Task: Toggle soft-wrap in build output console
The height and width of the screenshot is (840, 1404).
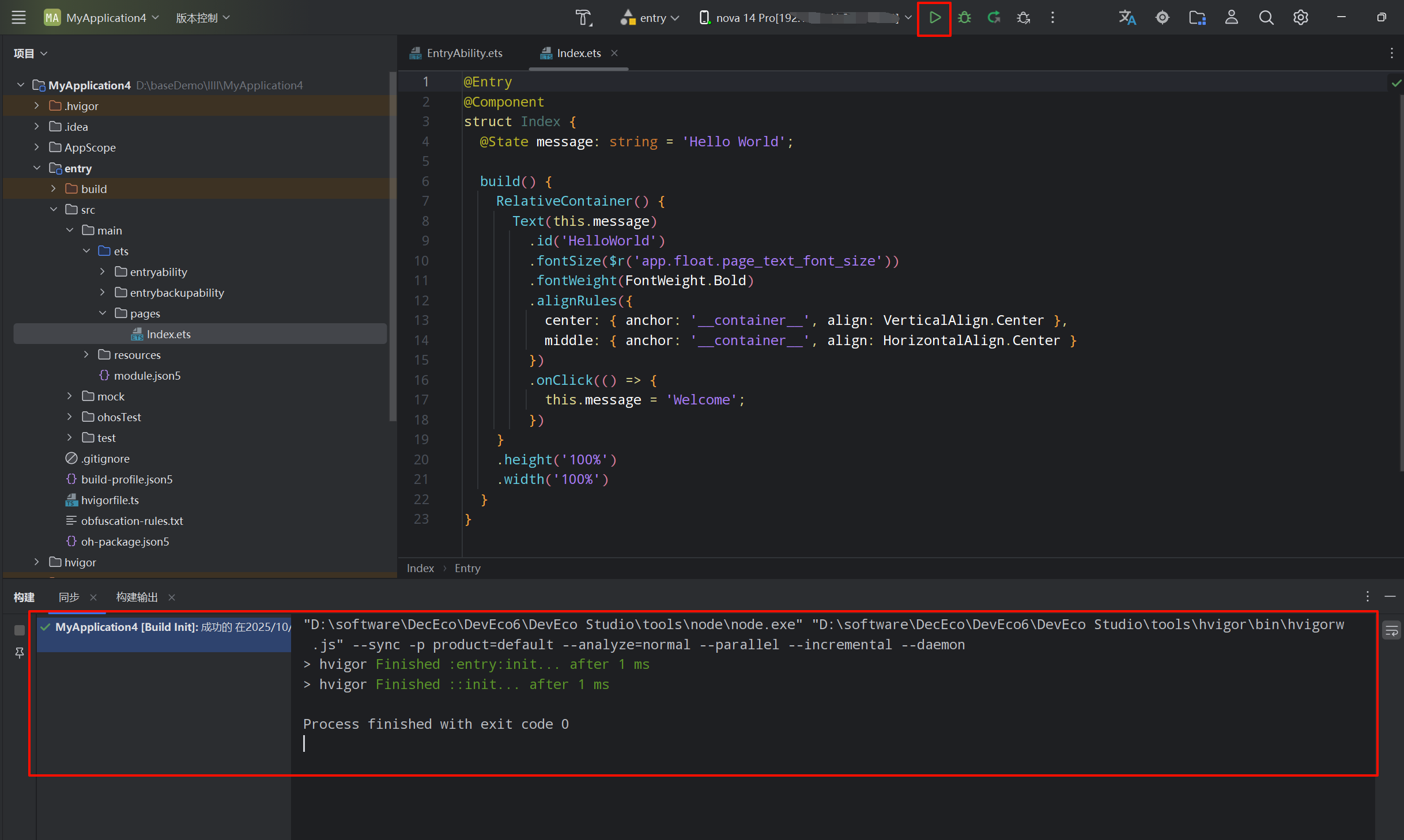Action: pyautogui.click(x=1391, y=631)
